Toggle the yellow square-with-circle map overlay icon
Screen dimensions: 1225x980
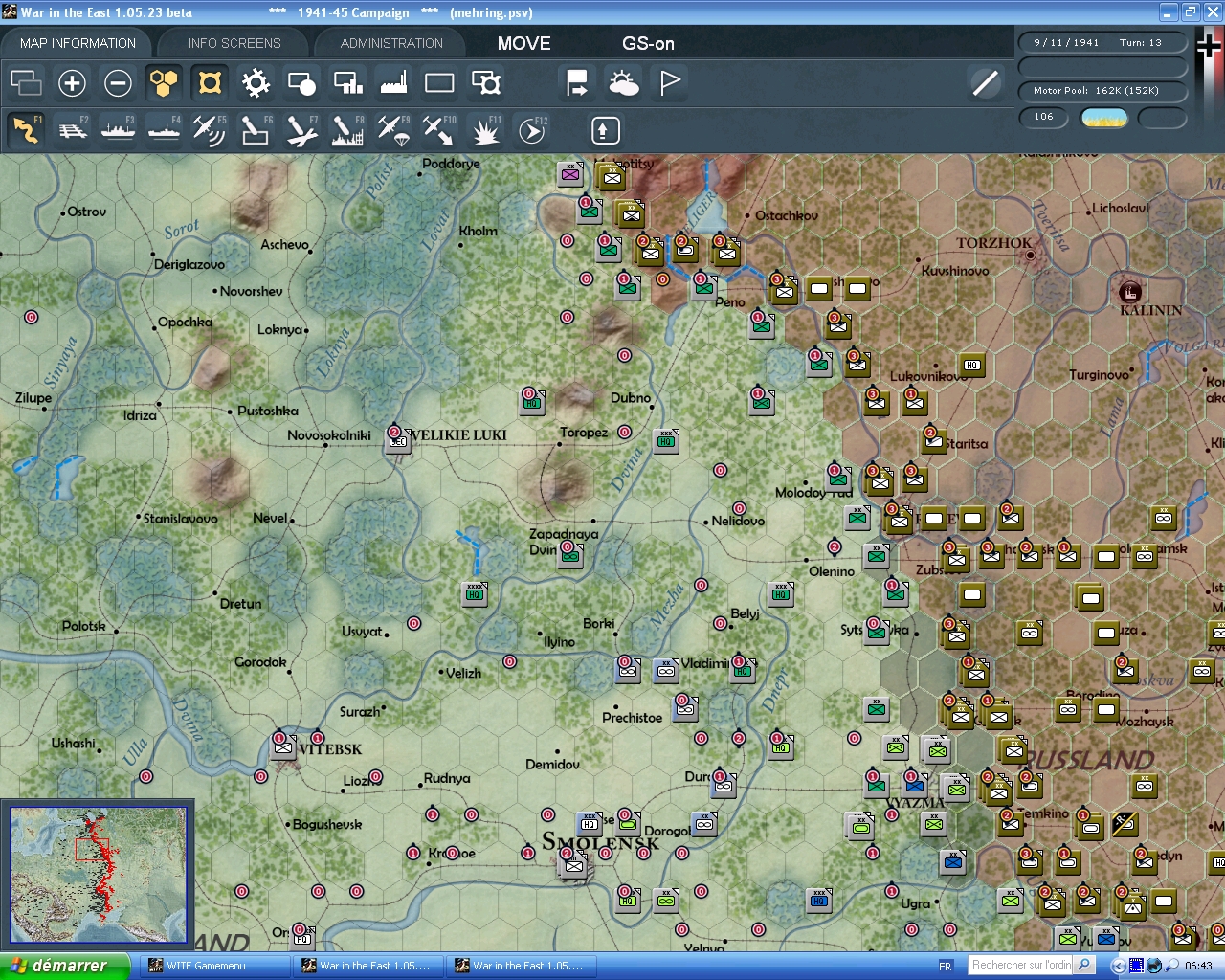pos(210,83)
